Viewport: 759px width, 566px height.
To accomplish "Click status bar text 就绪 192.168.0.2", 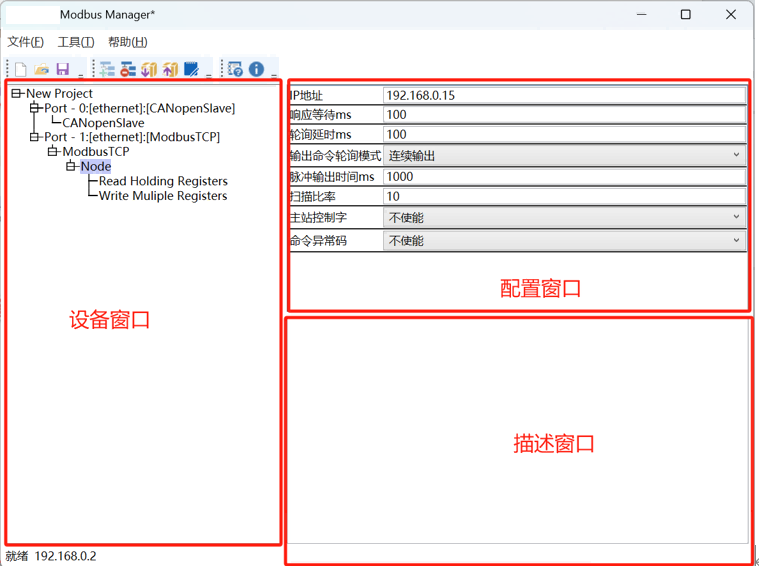I will [x=51, y=556].
